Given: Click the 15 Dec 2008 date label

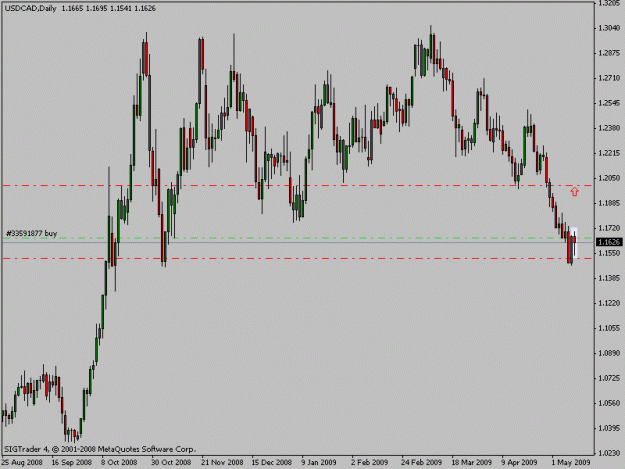Looking at the screenshot, I should click(x=271, y=463).
